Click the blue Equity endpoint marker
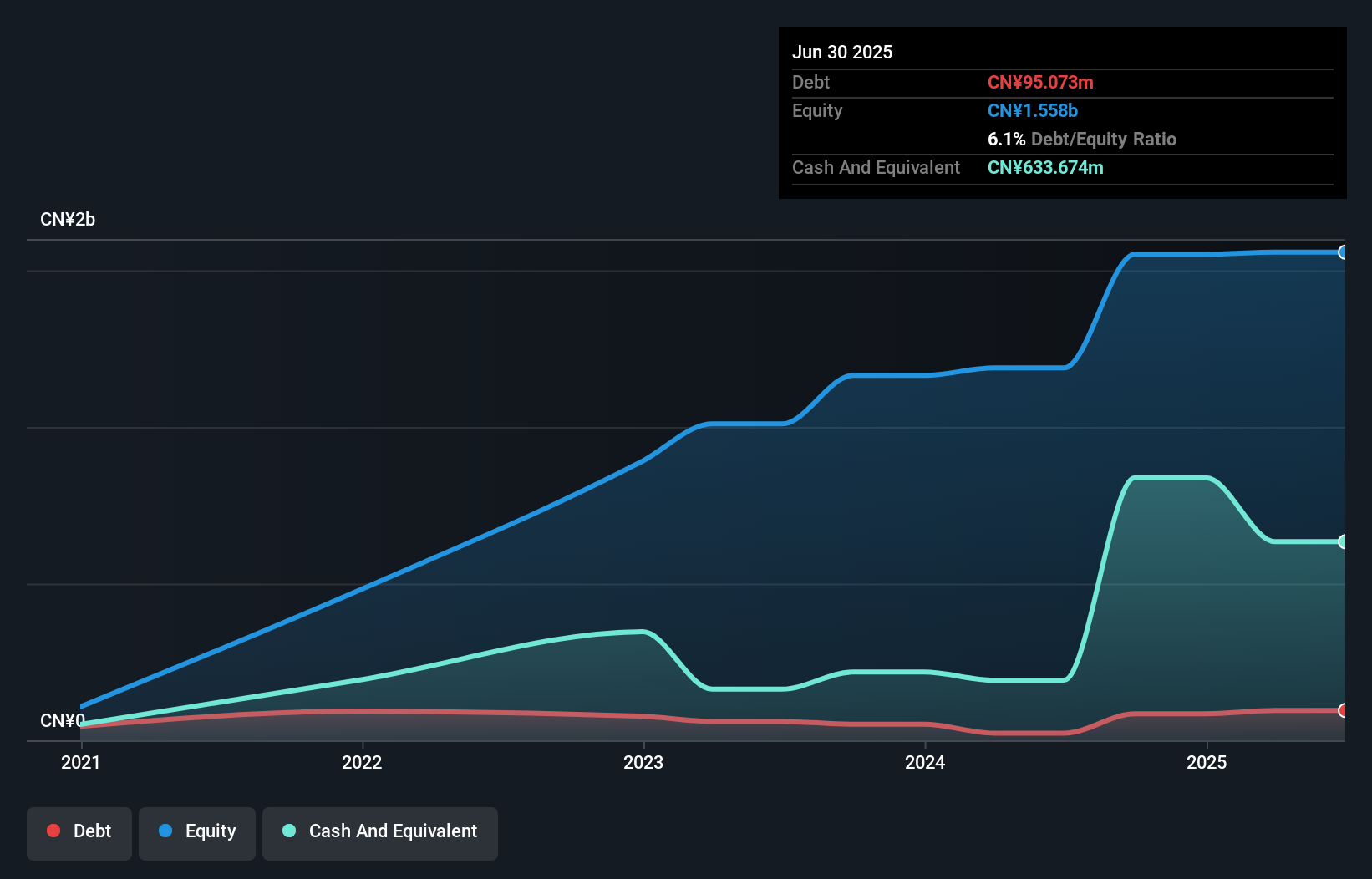Image resolution: width=1372 pixels, height=879 pixels. 1344,252
